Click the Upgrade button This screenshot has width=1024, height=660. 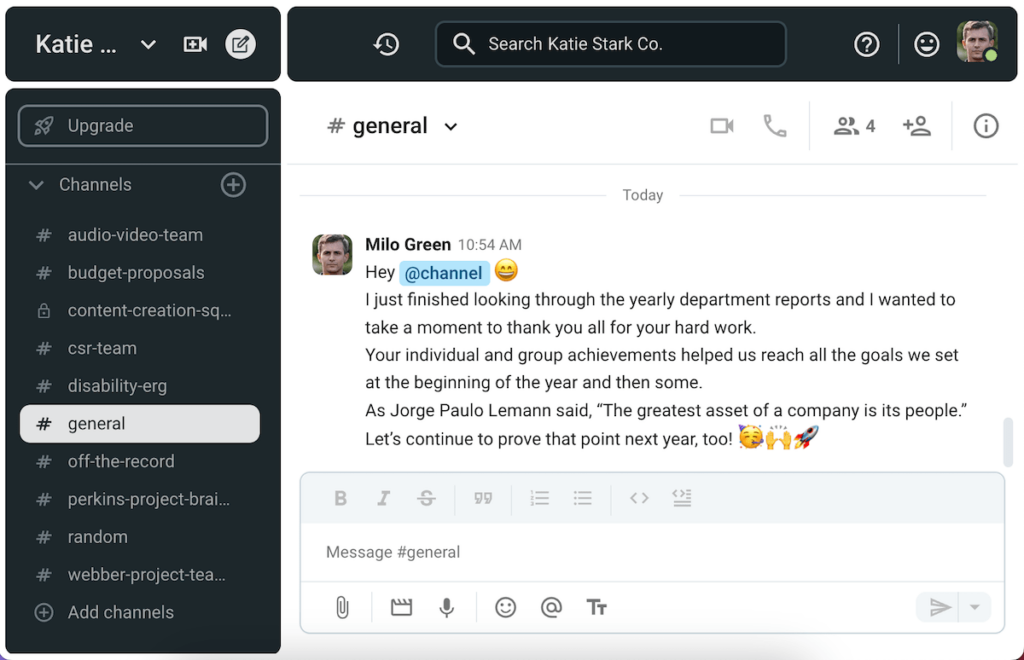143,126
